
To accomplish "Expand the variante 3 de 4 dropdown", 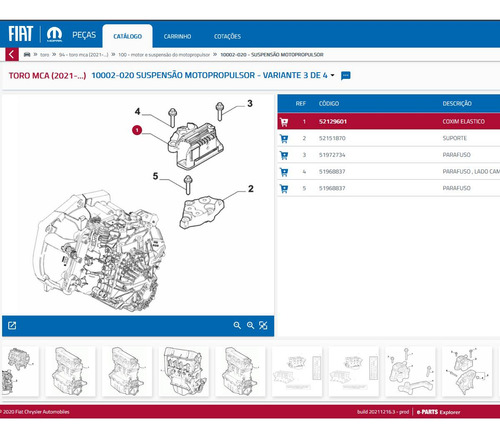I will pos(332,75).
